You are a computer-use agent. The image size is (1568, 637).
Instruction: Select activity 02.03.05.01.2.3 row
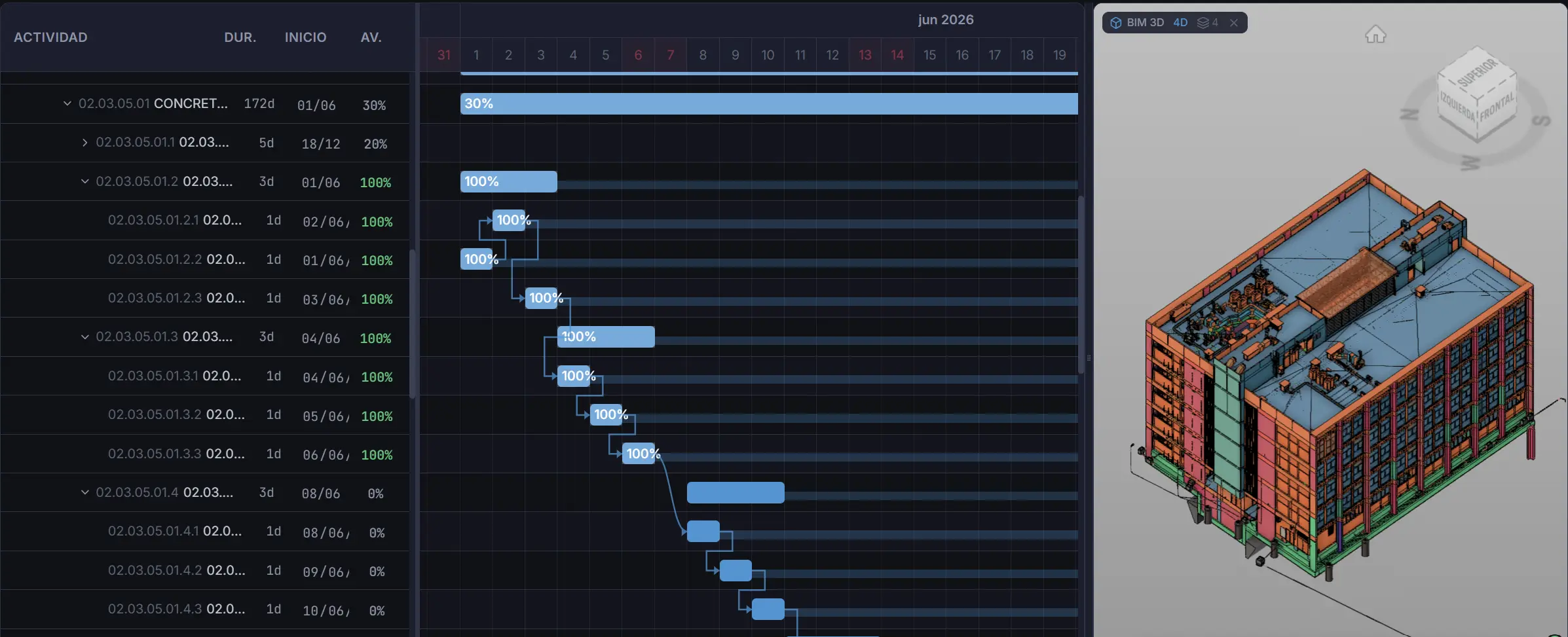pos(204,298)
